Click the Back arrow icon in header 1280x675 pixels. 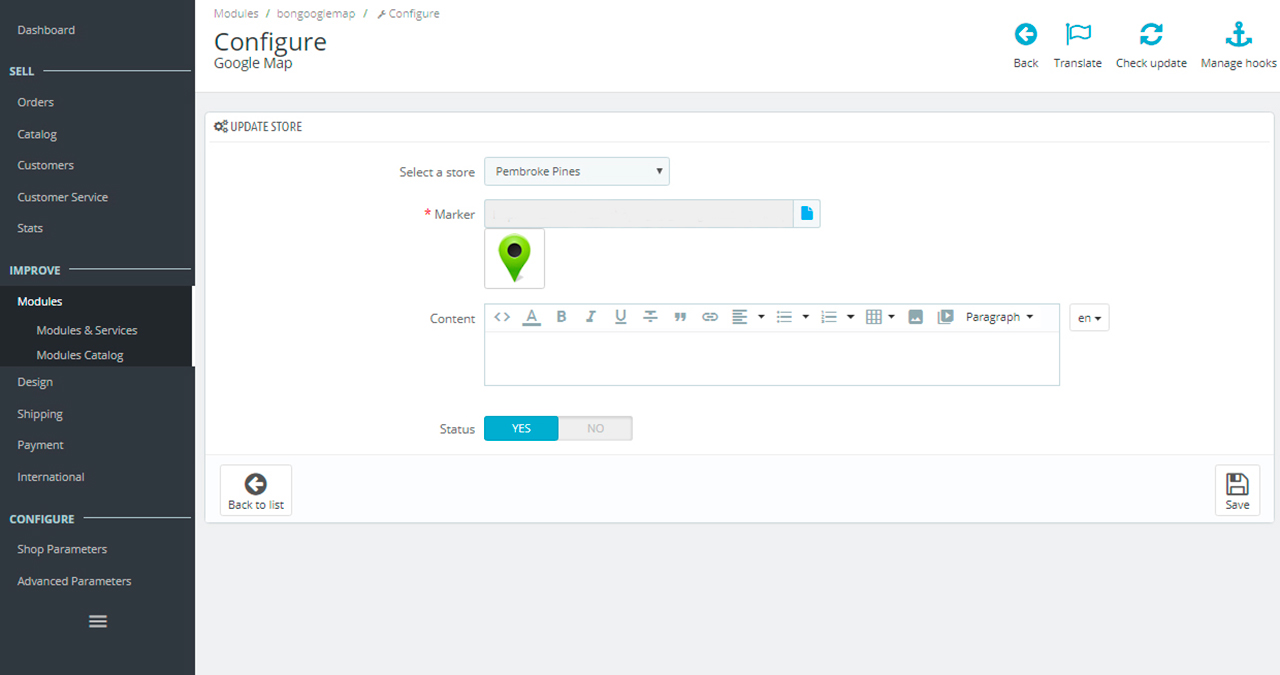[x=1026, y=35]
